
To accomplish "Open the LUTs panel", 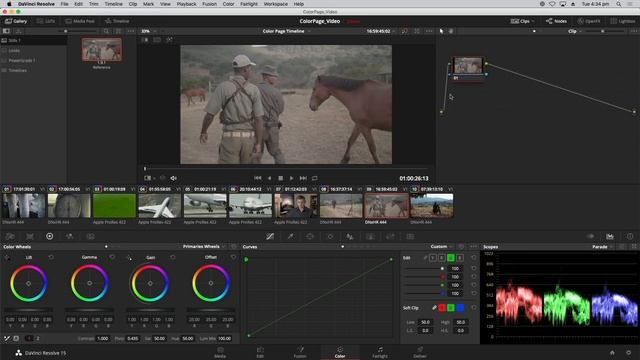I will click(x=46, y=21).
